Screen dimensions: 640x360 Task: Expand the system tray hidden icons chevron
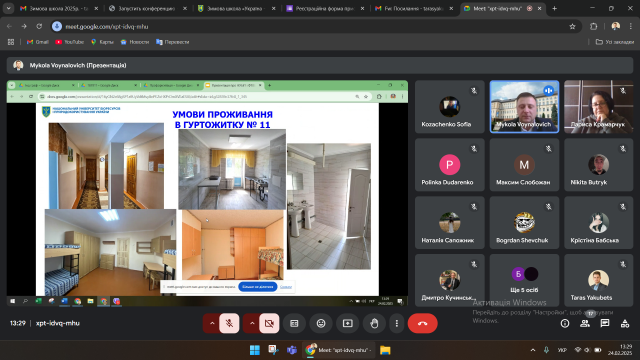tap(533, 350)
